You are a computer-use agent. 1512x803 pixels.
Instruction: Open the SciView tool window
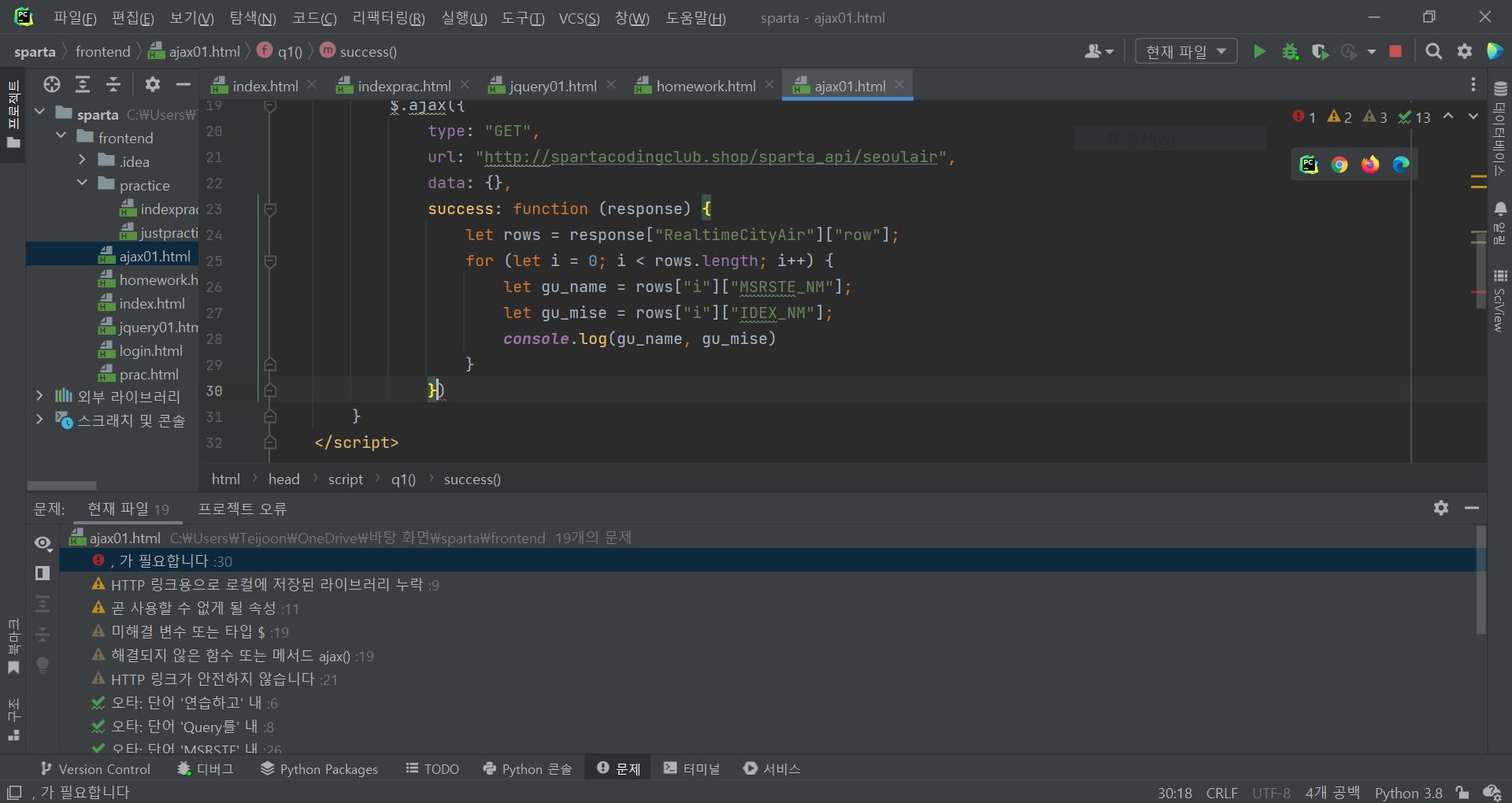[1500, 301]
